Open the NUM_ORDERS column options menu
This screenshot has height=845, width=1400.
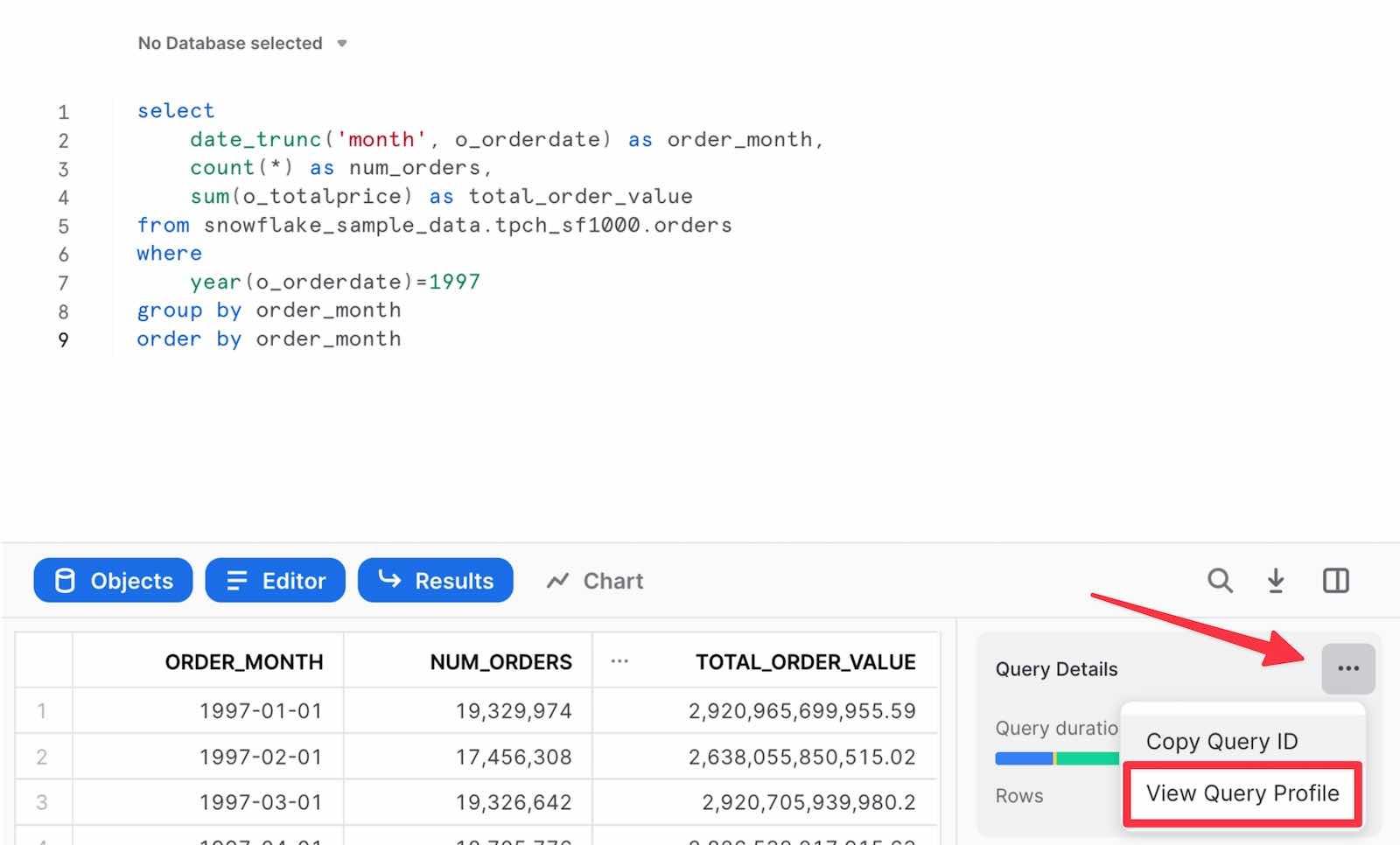619,662
